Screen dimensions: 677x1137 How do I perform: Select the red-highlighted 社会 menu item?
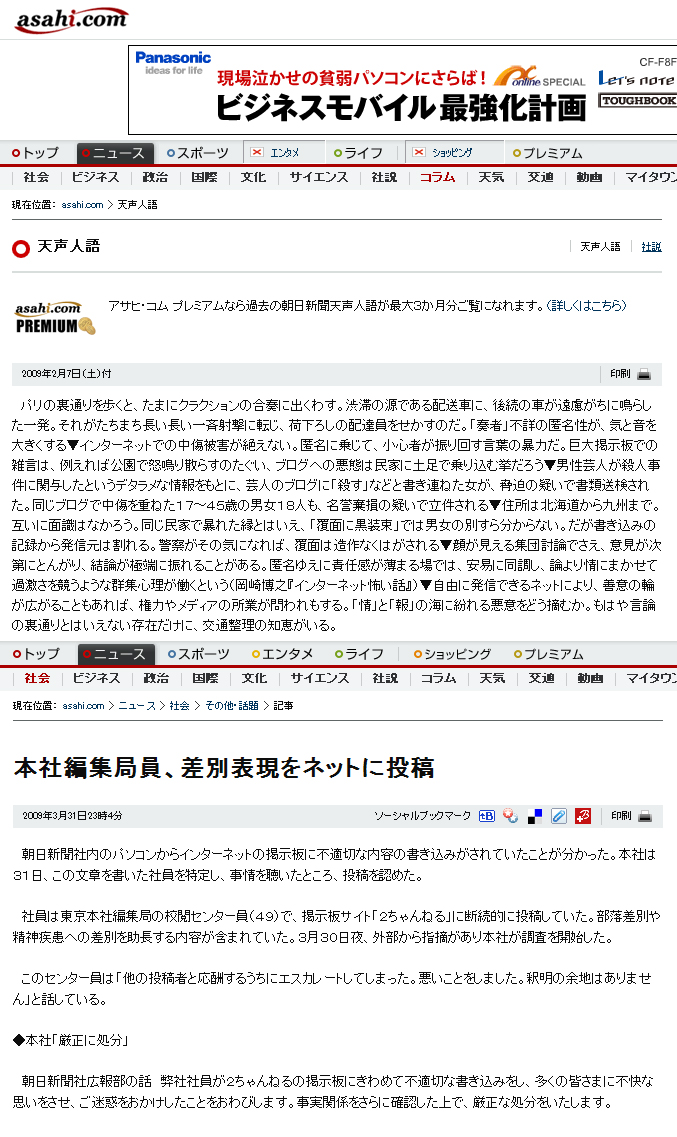pos(37,678)
